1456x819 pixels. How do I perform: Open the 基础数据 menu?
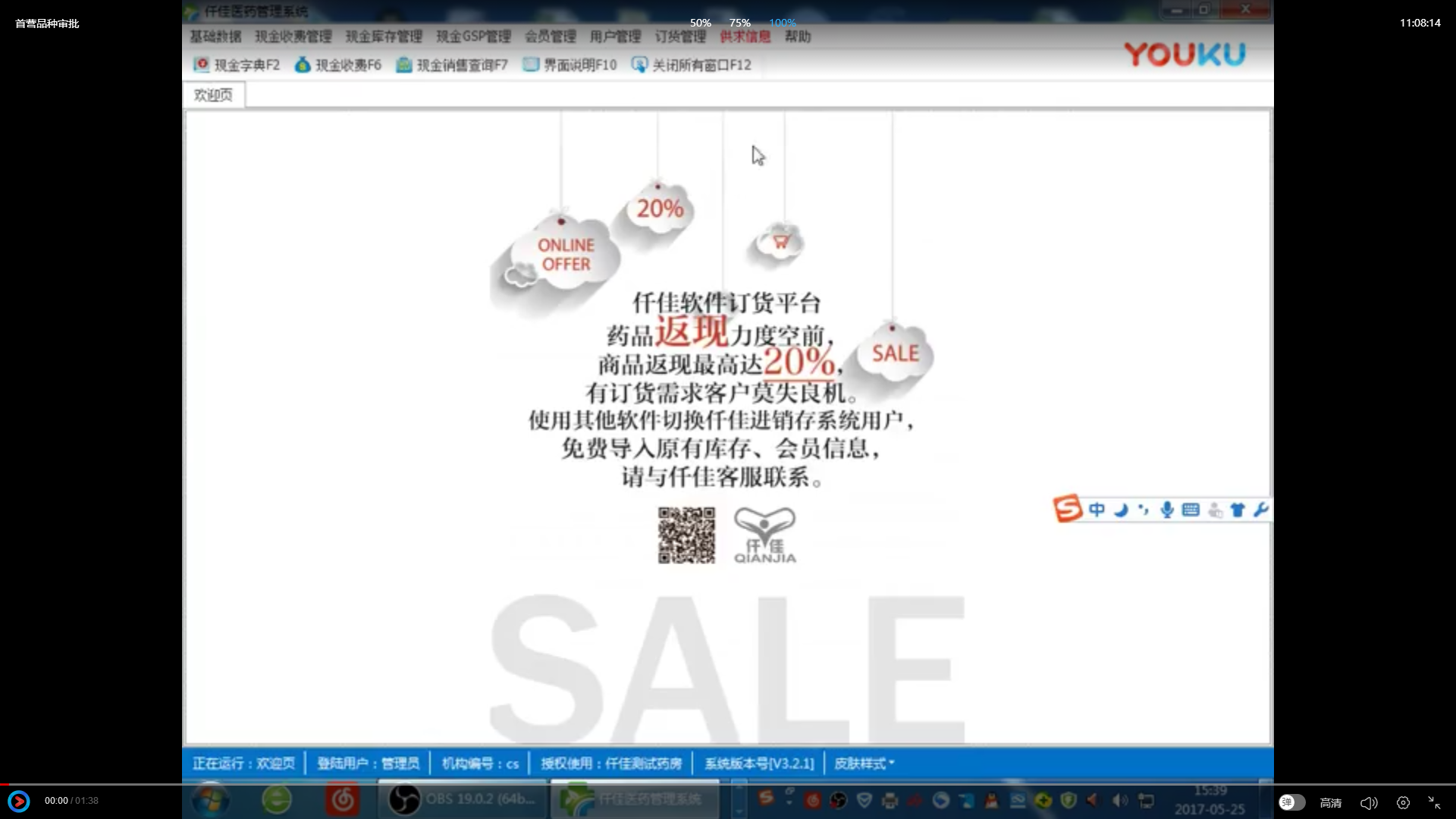pos(215,36)
